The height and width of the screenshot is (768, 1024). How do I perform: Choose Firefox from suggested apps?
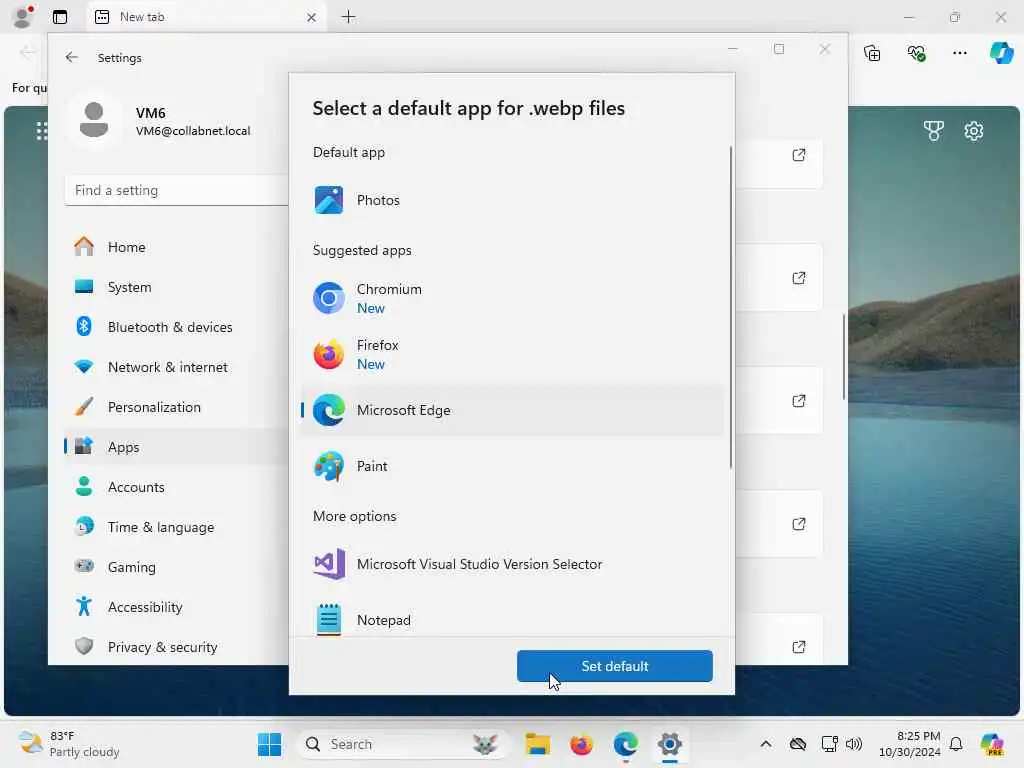pos(512,355)
